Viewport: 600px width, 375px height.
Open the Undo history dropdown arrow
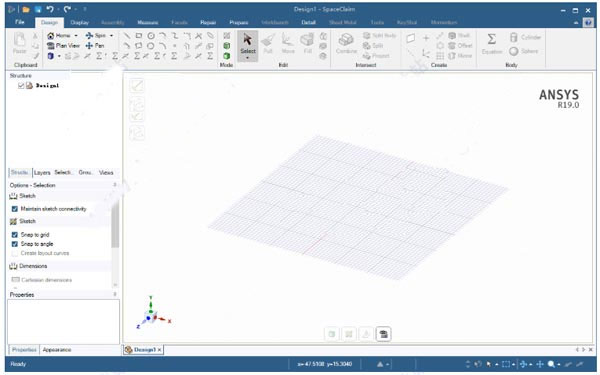58,9
